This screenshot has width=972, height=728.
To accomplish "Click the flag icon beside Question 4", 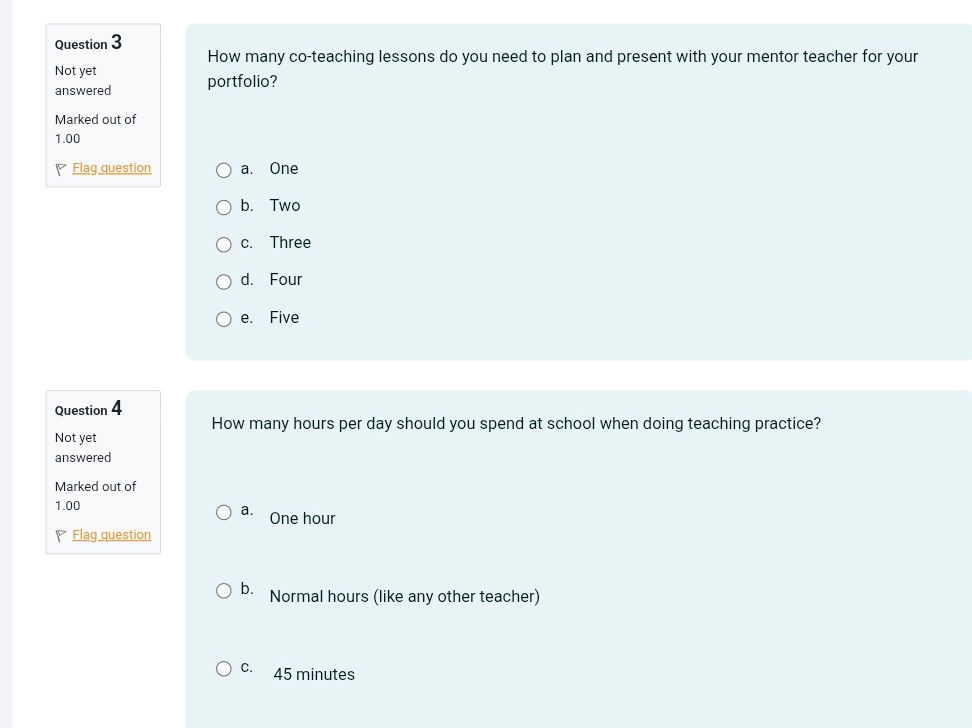I will 61,535.
